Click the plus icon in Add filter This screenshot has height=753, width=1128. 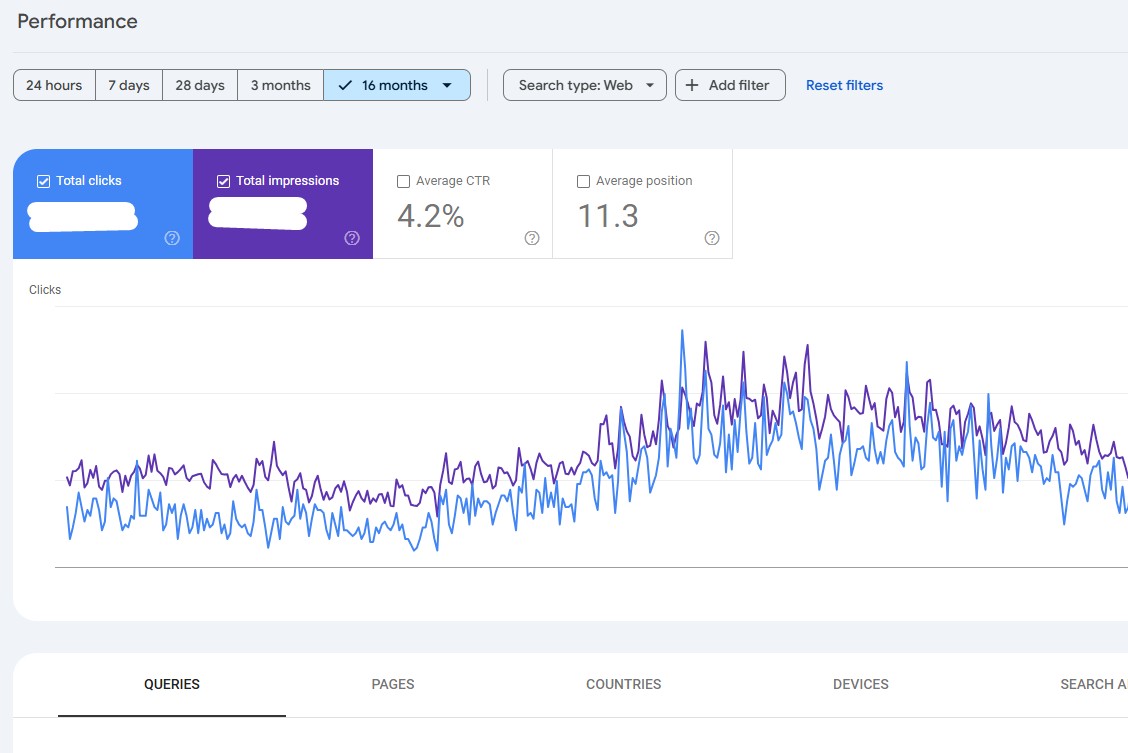pos(692,85)
